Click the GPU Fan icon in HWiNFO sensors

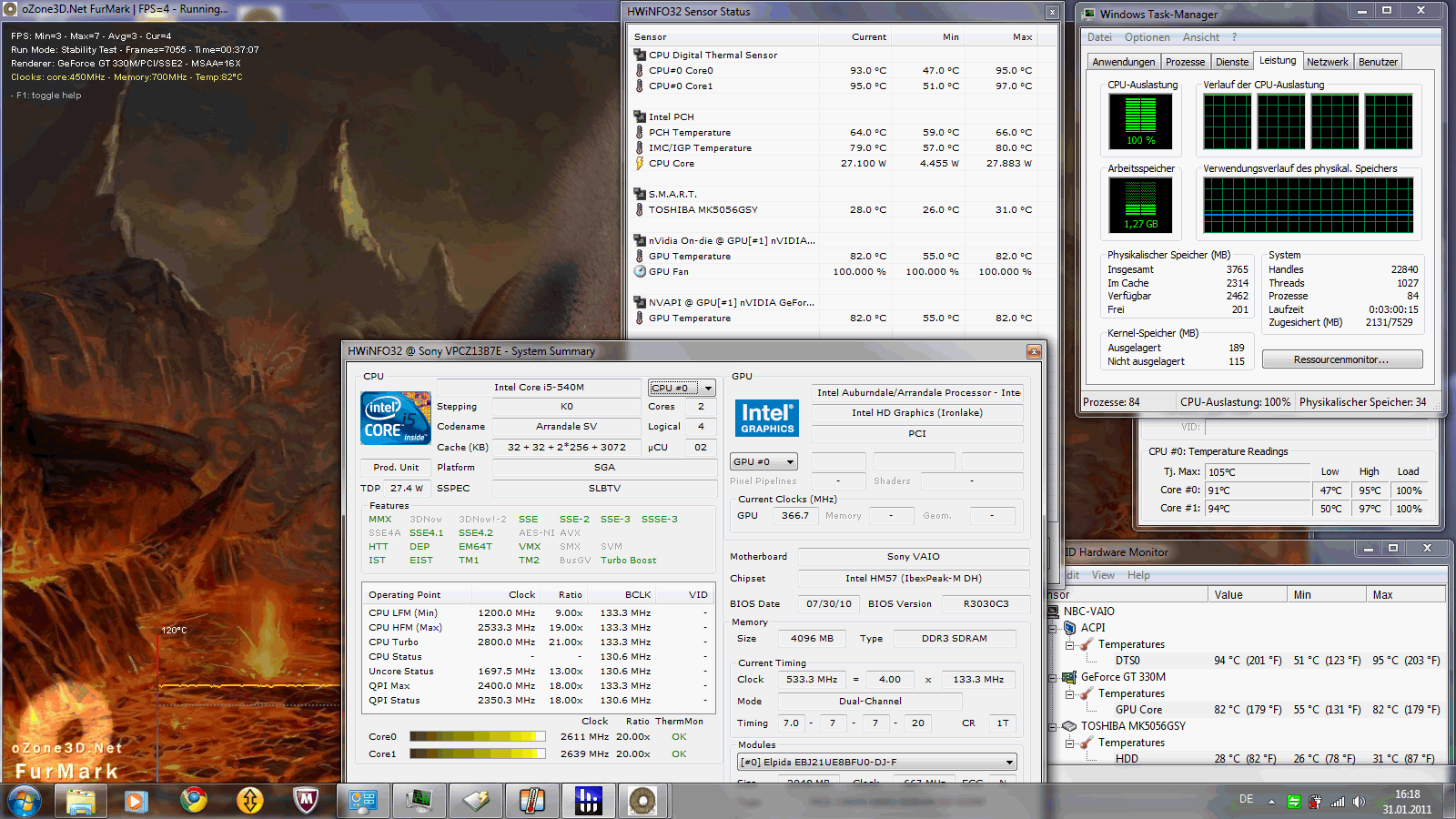pyautogui.click(x=640, y=271)
